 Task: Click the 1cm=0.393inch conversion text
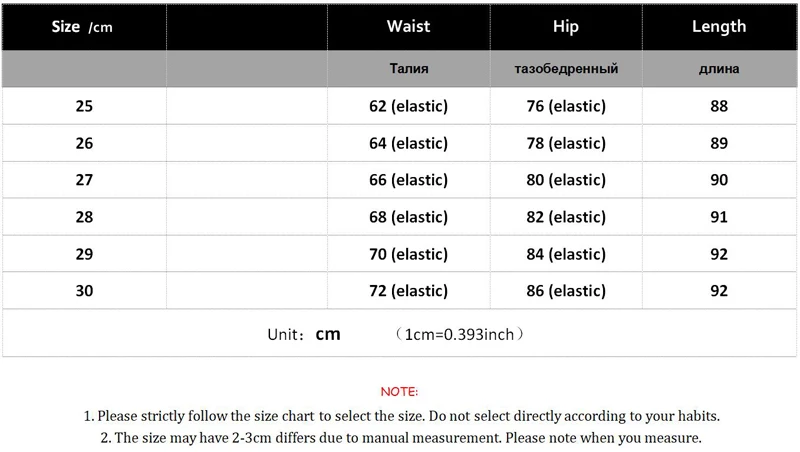(x=459, y=335)
